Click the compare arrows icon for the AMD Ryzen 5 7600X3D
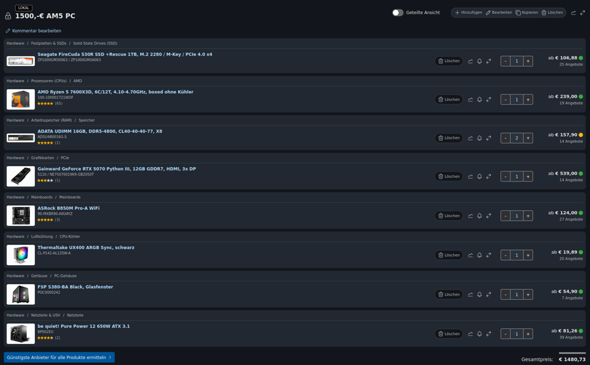Viewport: 590px width, 365px height. (488, 100)
